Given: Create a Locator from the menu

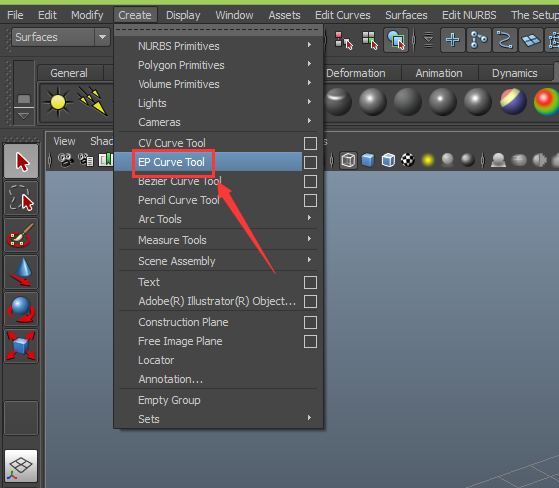Looking at the screenshot, I should click(218, 360).
